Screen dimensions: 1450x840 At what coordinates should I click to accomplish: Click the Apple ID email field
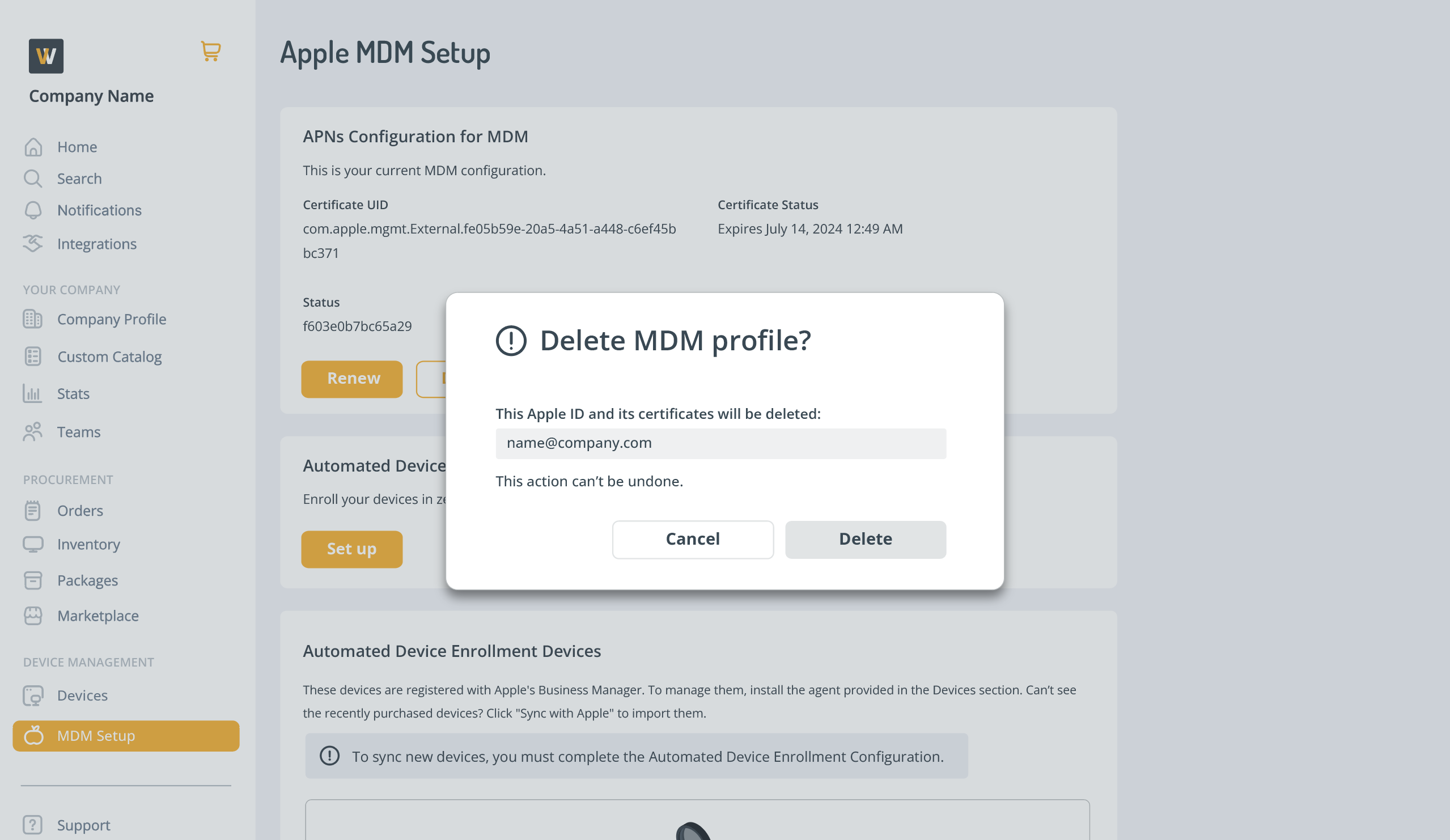point(720,443)
